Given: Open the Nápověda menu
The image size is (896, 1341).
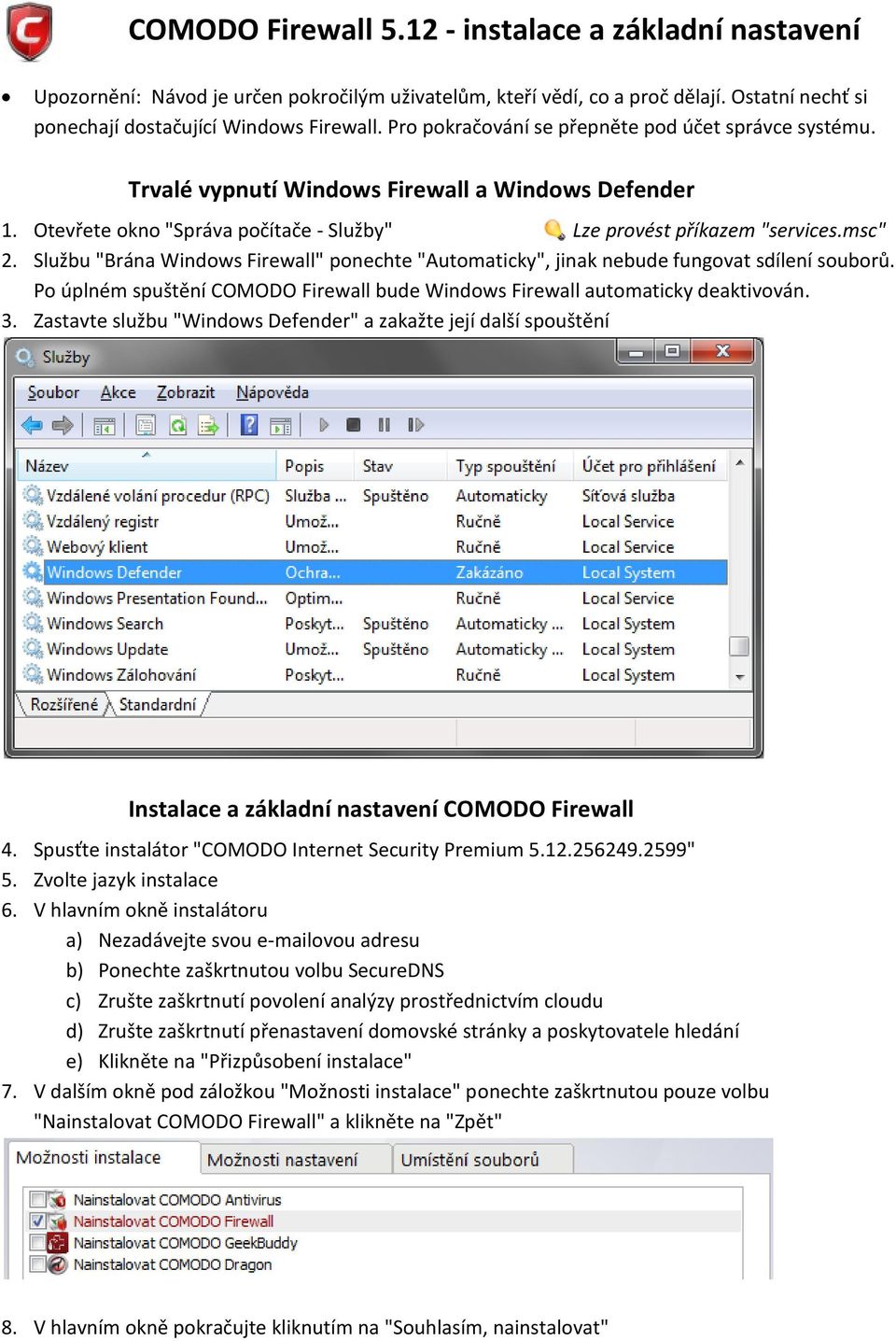Looking at the screenshot, I should [x=273, y=392].
